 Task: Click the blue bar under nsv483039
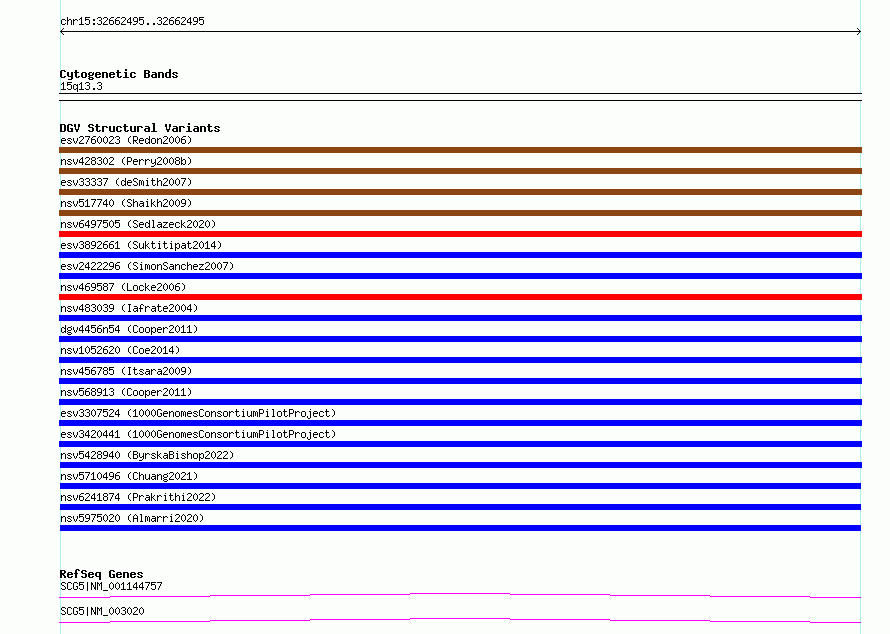click(460, 318)
